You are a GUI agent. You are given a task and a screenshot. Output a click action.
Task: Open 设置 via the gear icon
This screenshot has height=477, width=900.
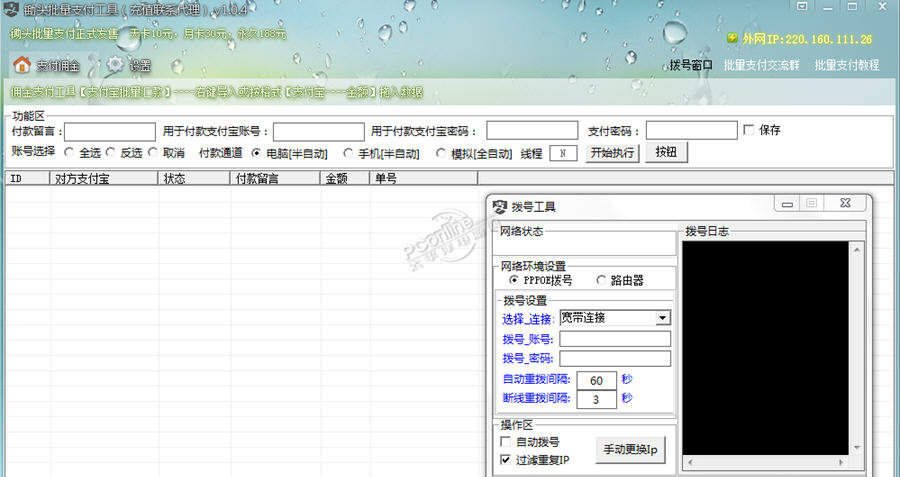pos(116,65)
